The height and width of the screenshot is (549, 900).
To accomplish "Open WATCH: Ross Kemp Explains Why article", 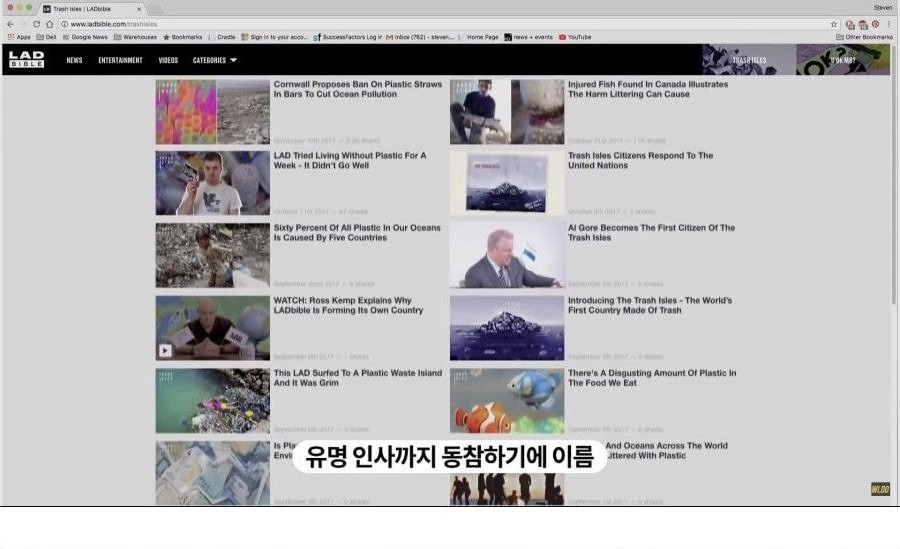I will [348, 305].
